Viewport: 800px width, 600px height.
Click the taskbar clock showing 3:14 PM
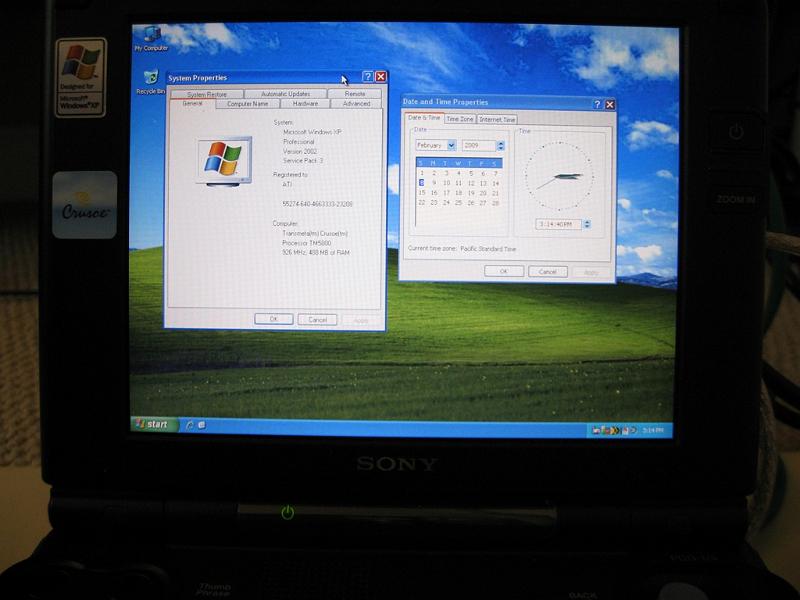pyautogui.click(x=653, y=430)
